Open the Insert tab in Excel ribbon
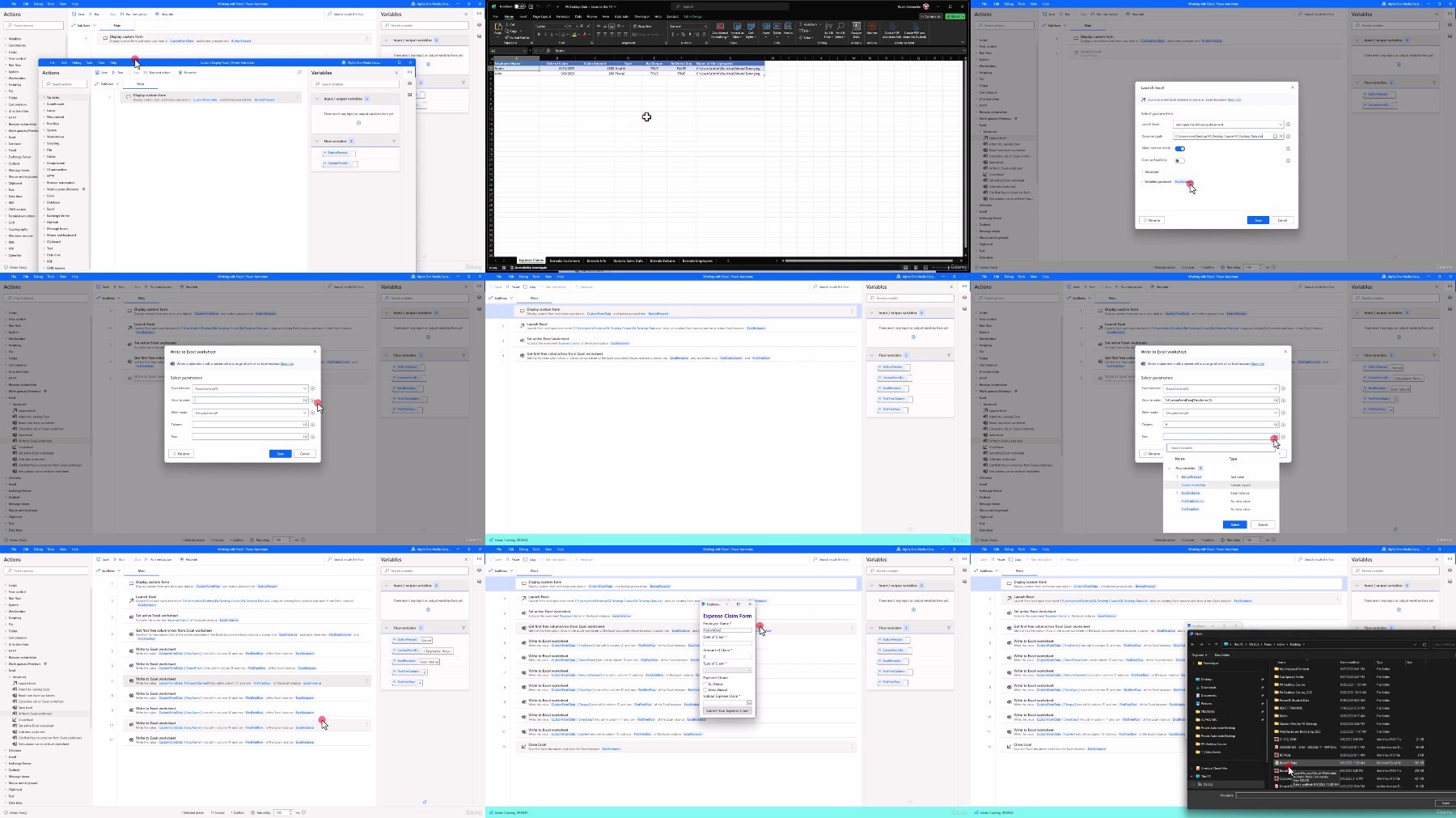 [x=523, y=16]
